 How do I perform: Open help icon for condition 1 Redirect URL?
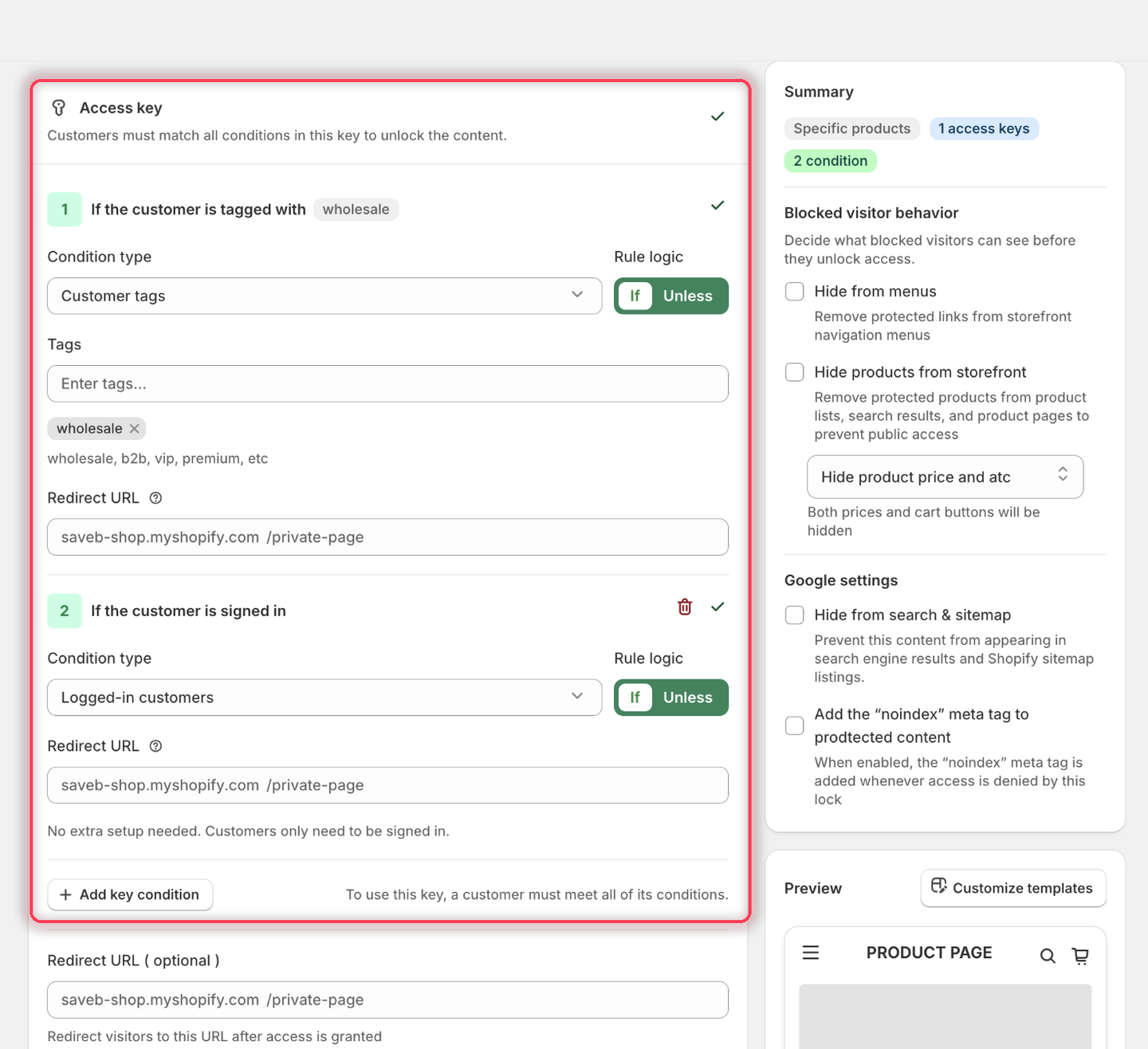156,498
